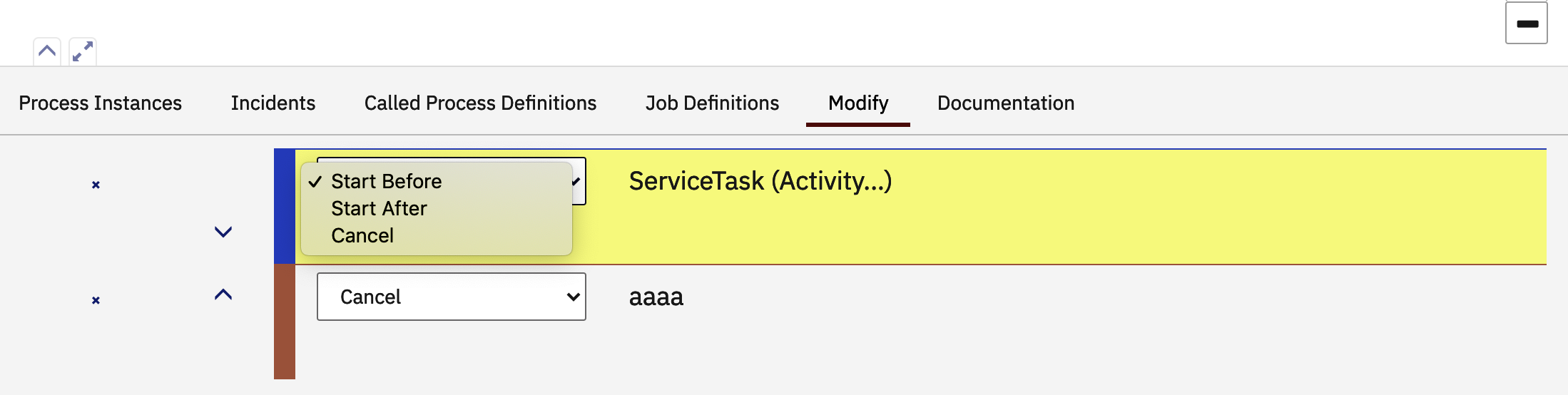Go to Called Process Definitions tab
1568x395 pixels.
click(480, 103)
